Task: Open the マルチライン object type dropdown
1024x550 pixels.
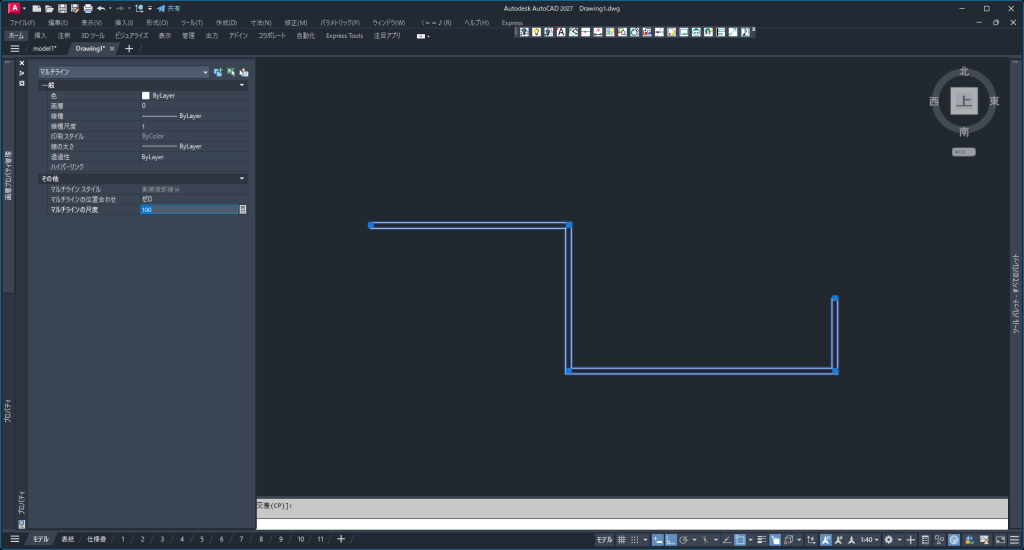Action: (x=205, y=72)
